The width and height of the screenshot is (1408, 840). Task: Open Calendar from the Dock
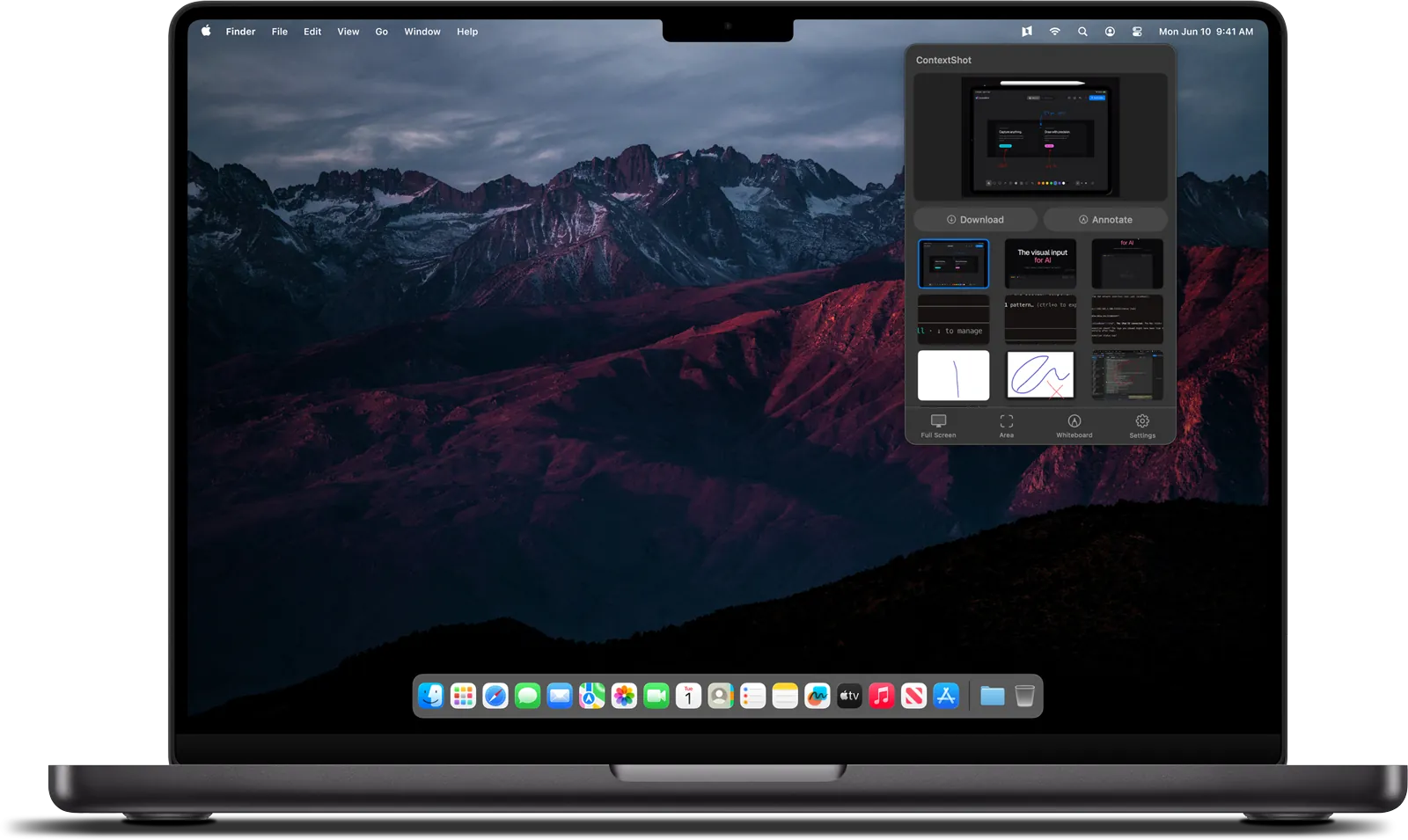(x=688, y=697)
